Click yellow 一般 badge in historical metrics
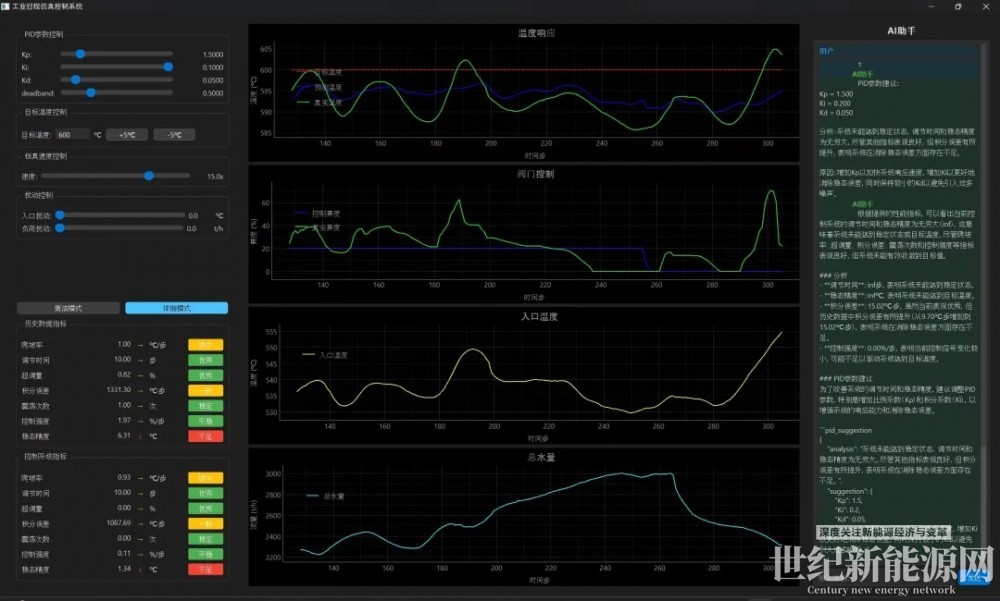The height and width of the screenshot is (601, 1000). tap(205, 390)
